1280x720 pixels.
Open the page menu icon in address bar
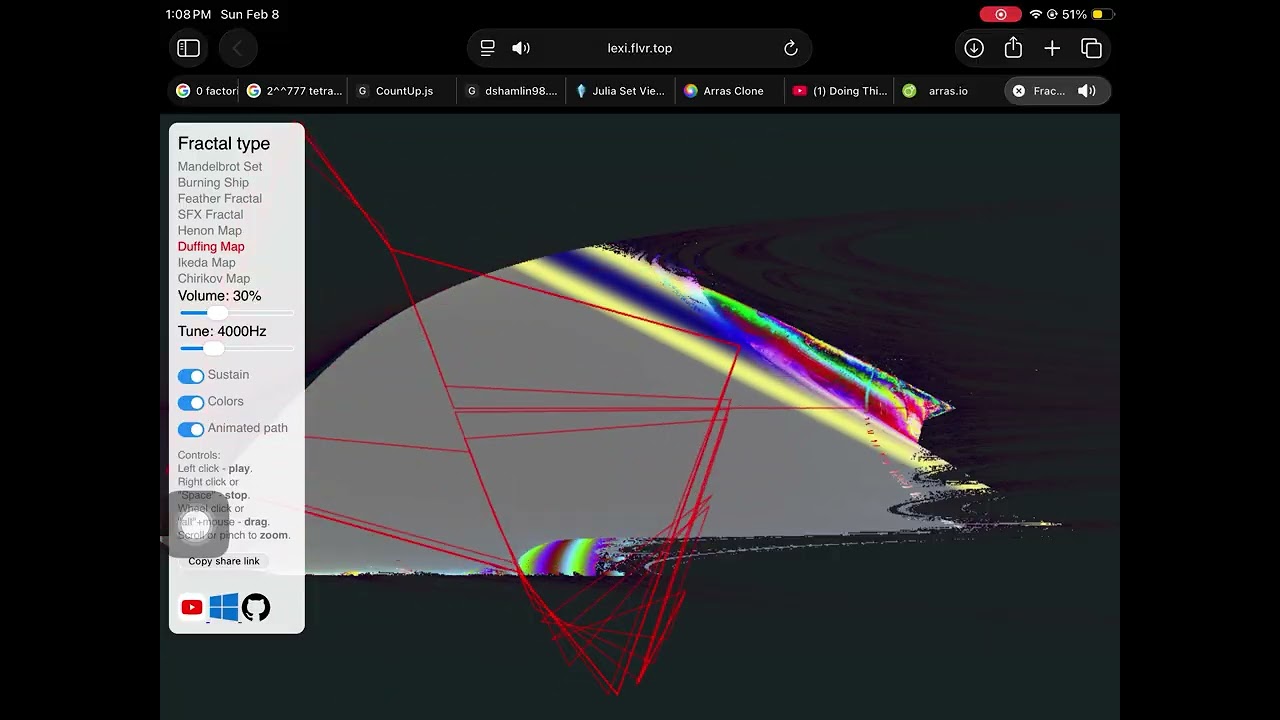488,48
